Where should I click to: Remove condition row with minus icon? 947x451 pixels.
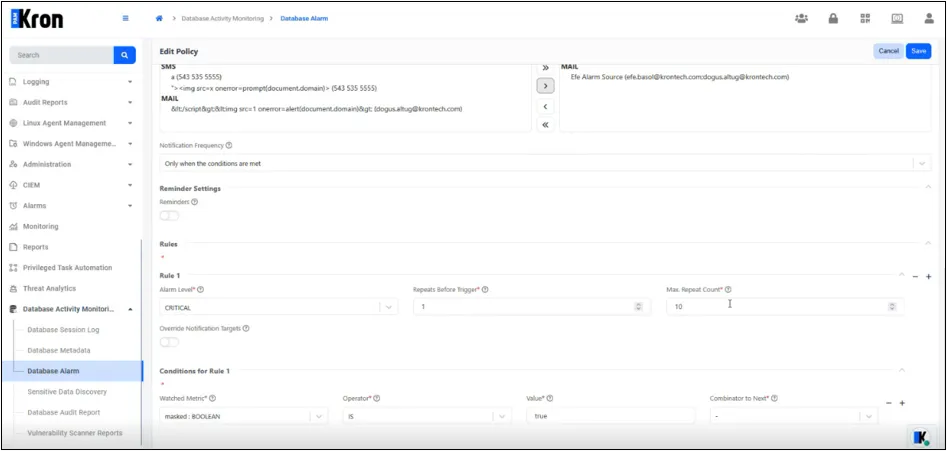[x=888, y=403]
